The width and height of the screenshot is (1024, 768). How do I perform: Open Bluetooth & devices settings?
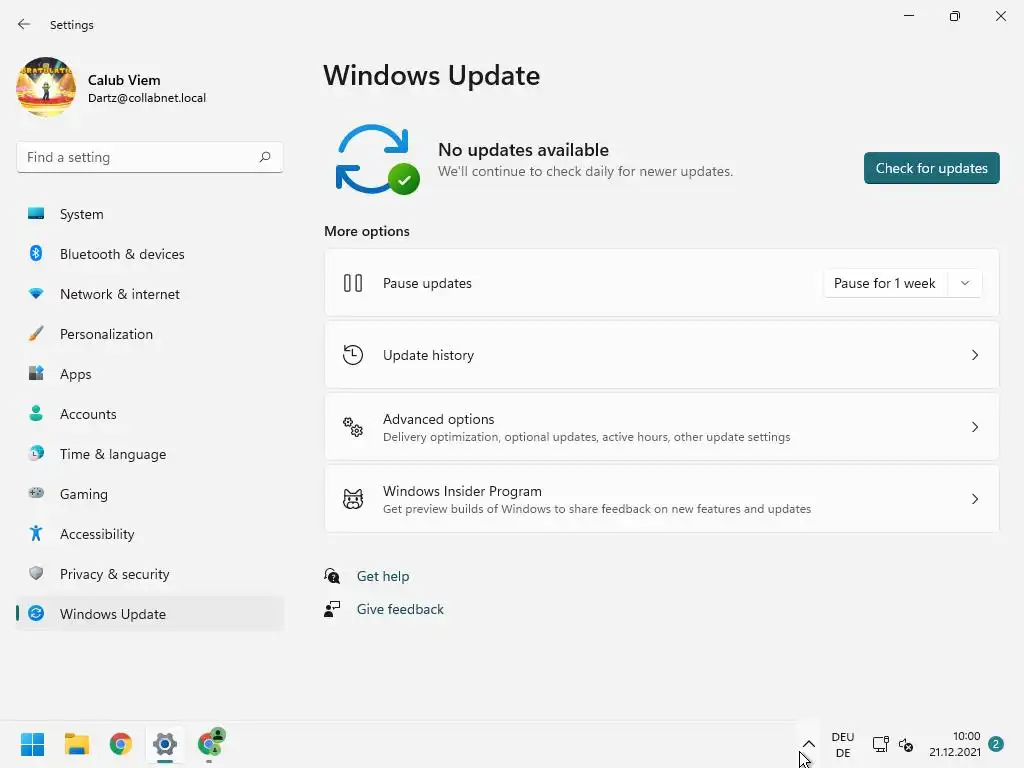click(x=150, y=254)
